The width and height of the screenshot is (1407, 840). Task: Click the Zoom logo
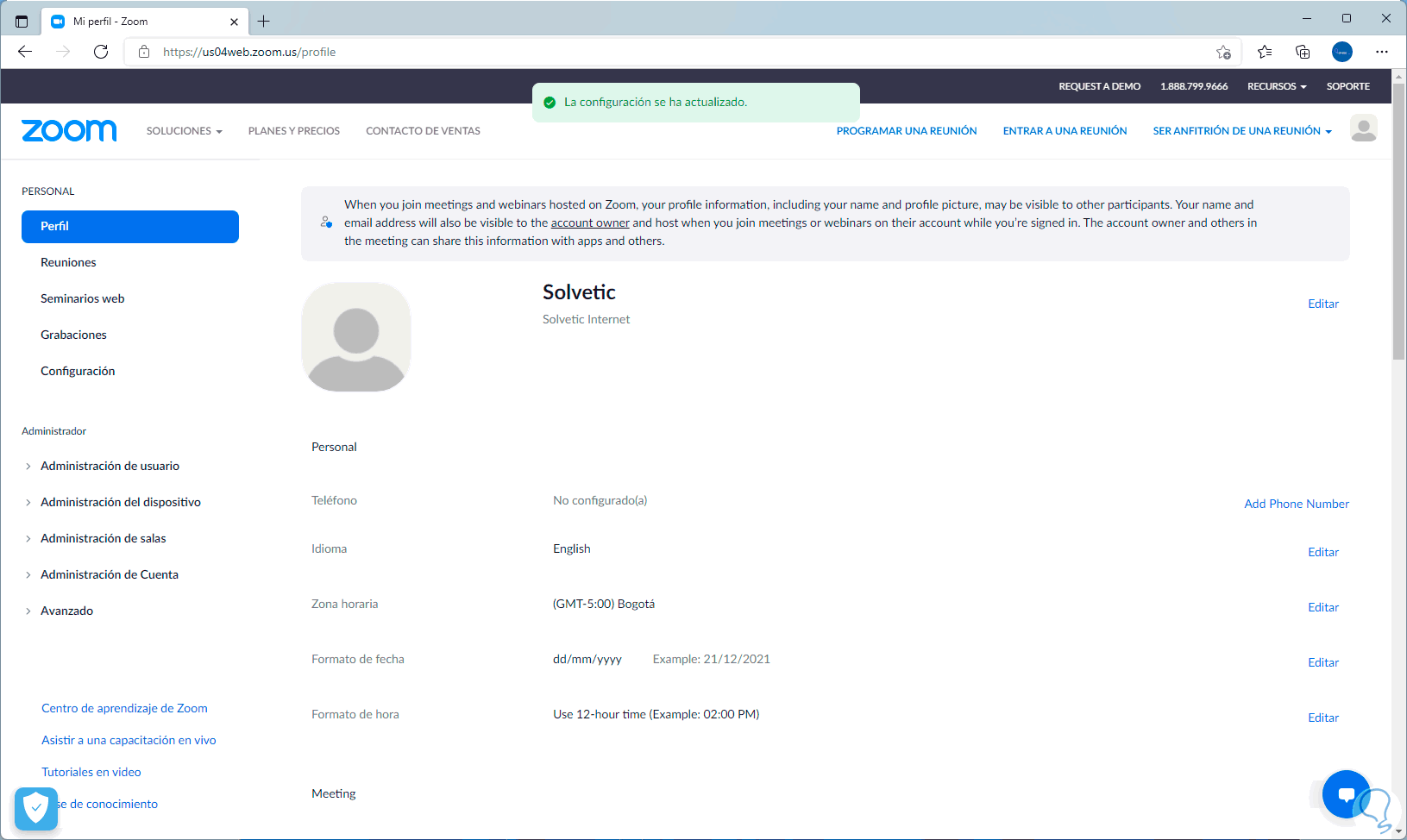point(69,130)
